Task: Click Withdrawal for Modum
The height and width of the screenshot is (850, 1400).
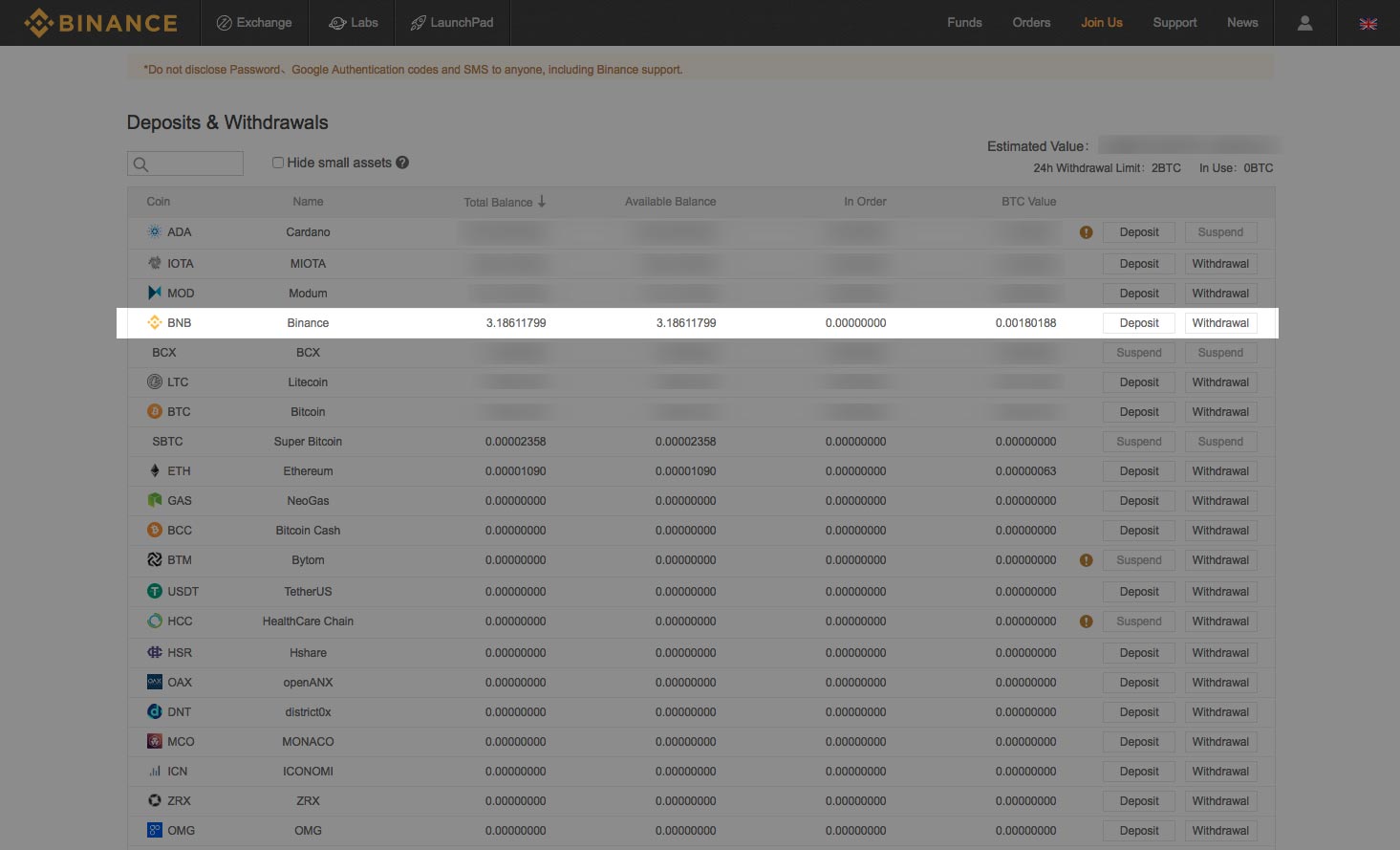Action: click(1220, 294)
